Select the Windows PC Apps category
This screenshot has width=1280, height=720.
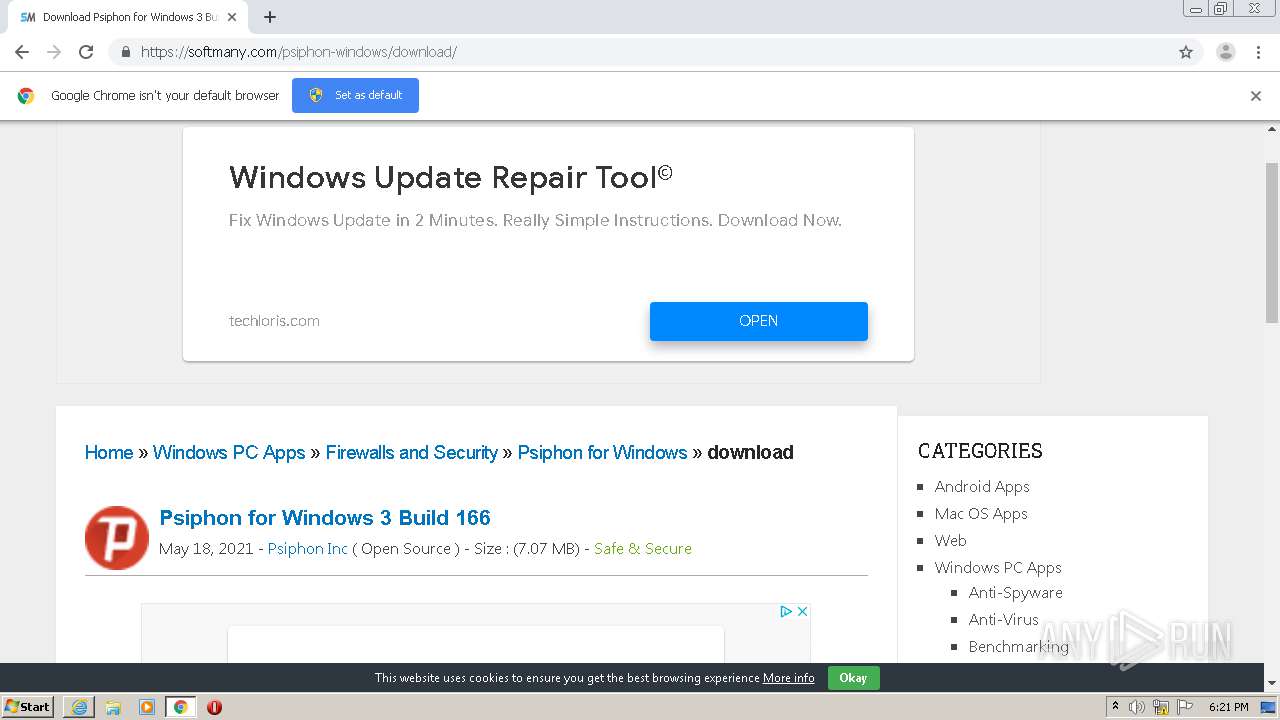[998, 567]
